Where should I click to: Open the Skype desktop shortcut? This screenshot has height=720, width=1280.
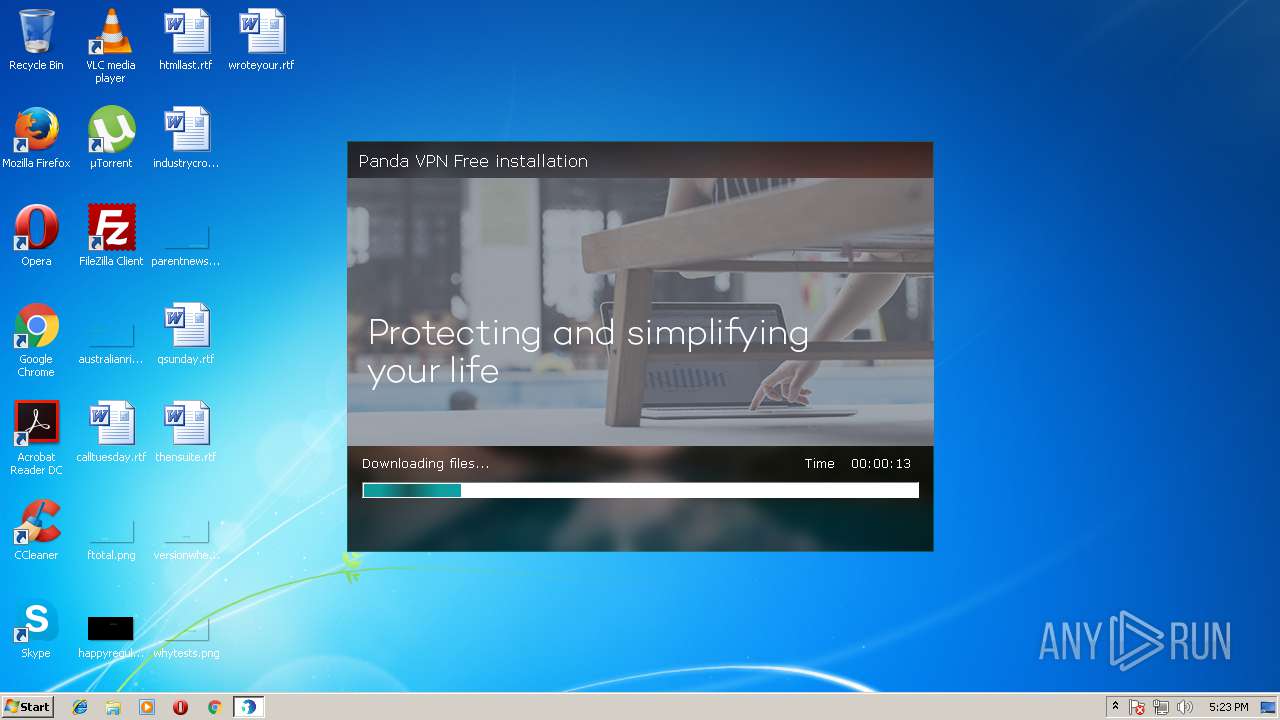click(x=36, y=628)
